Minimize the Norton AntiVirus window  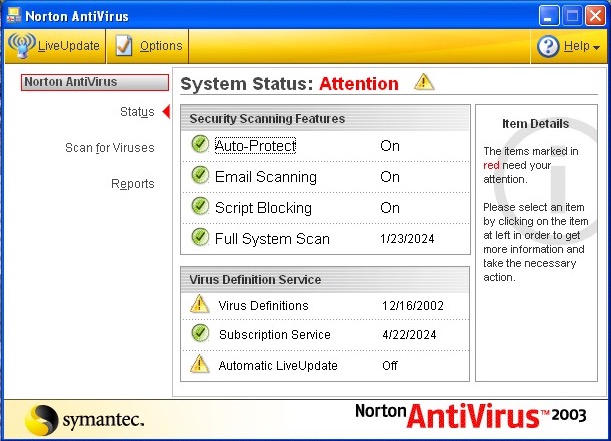(549, 16)
